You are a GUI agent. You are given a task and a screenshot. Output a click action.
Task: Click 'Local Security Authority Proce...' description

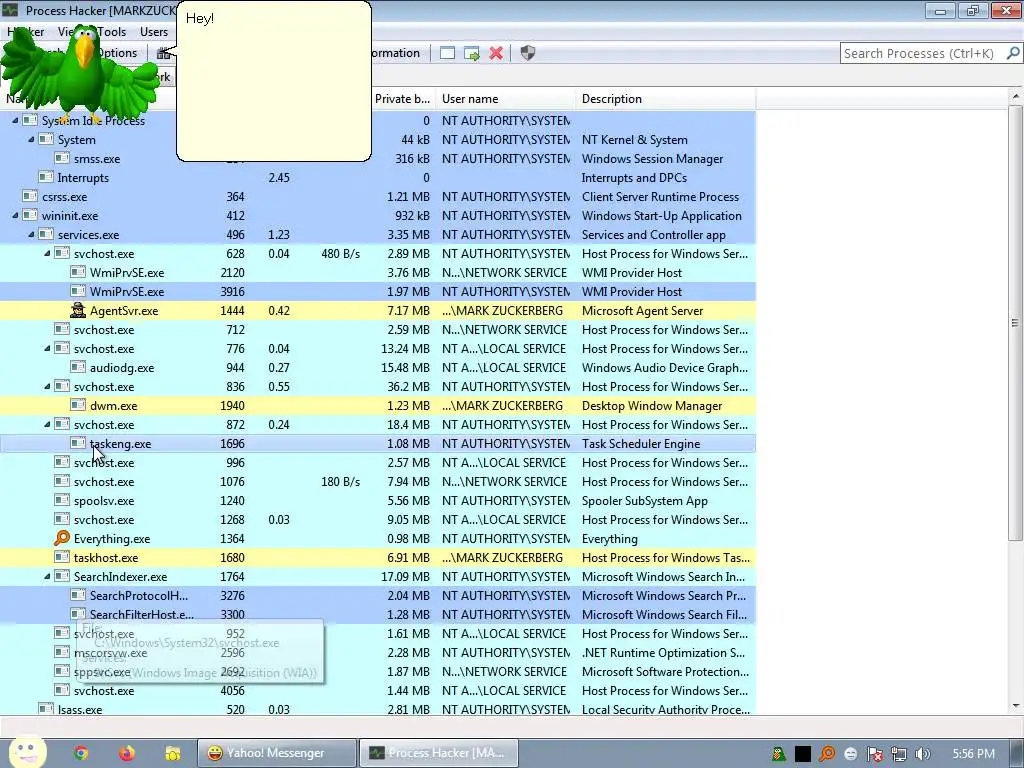(x=665, y=709)
